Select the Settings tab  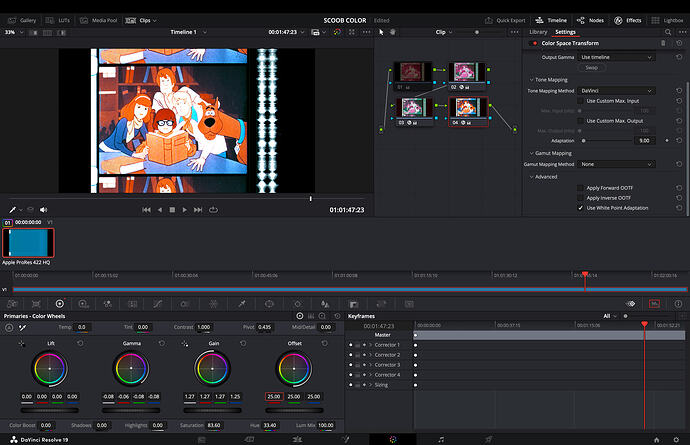coord(566,32)
